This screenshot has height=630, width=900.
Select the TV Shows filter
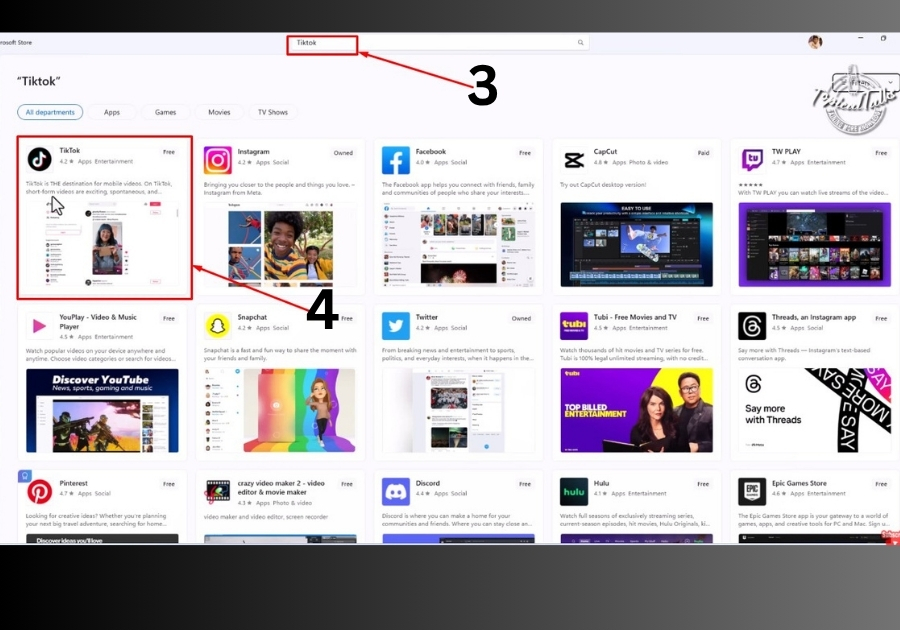(273, 112)
